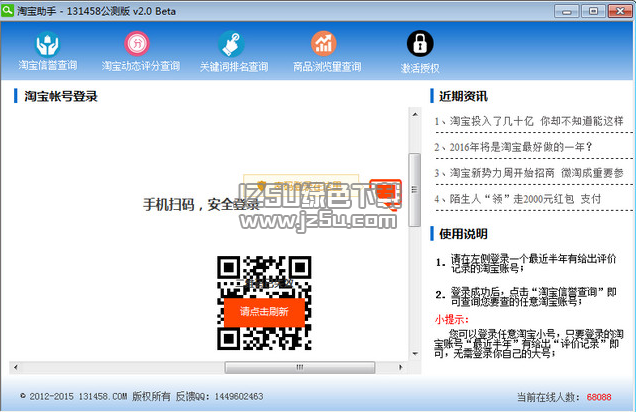This screenshot has width=636, height=412.
Task: Click the 商品浏览量查询 label
Action: (x=327, y=67)
